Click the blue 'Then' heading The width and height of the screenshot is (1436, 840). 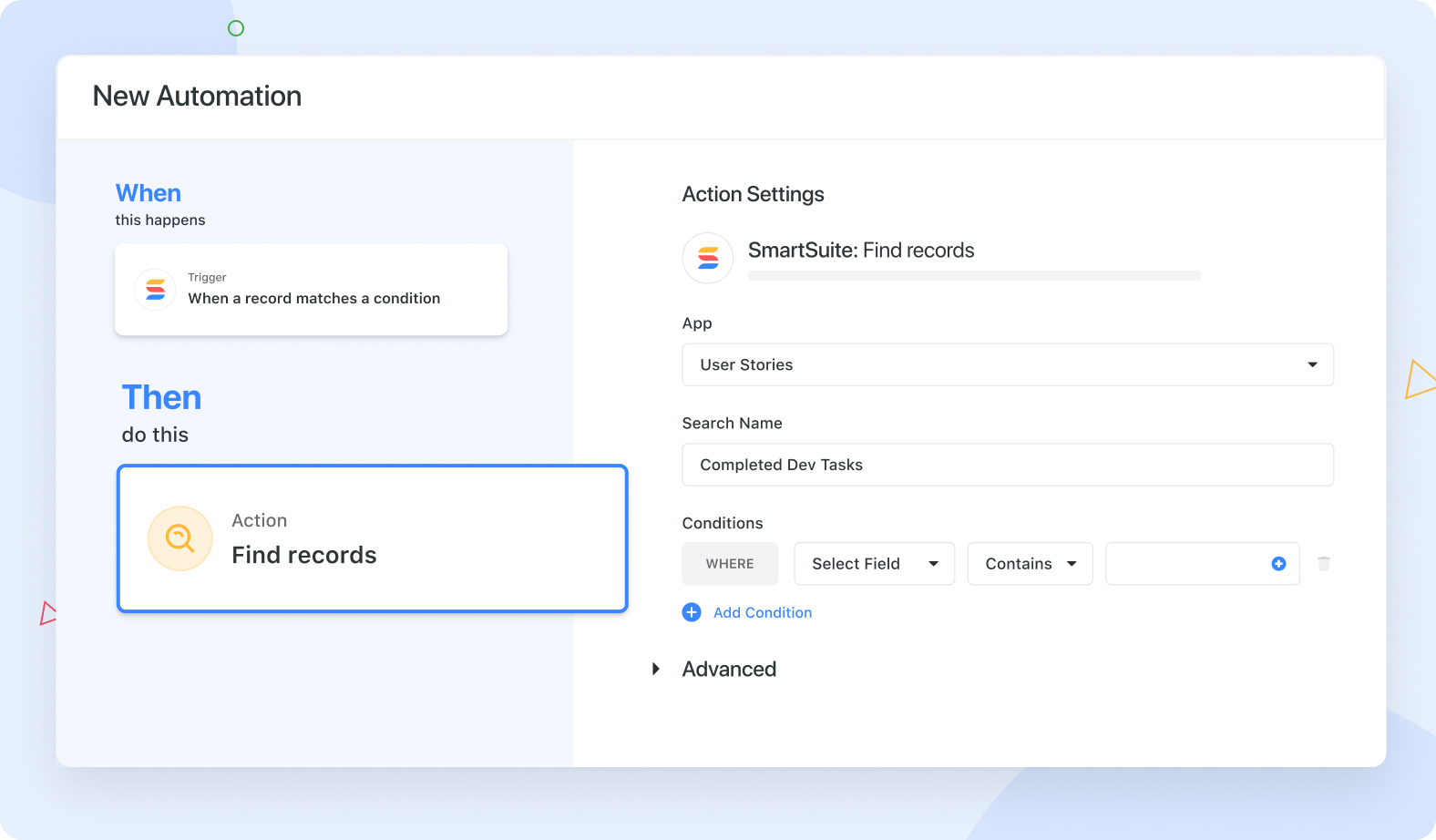tap(162, 398)
